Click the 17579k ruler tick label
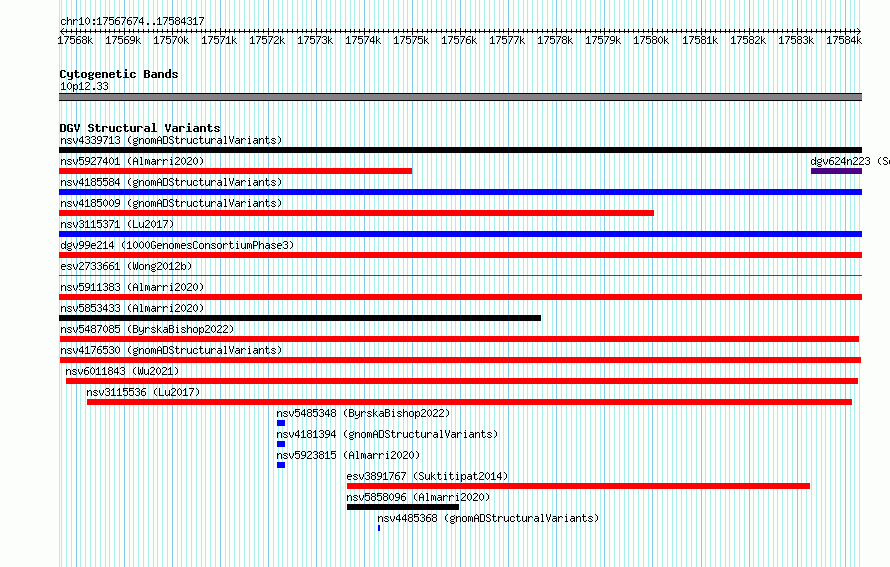The height and width of the screenshot is (567, 890). point(603,40)
